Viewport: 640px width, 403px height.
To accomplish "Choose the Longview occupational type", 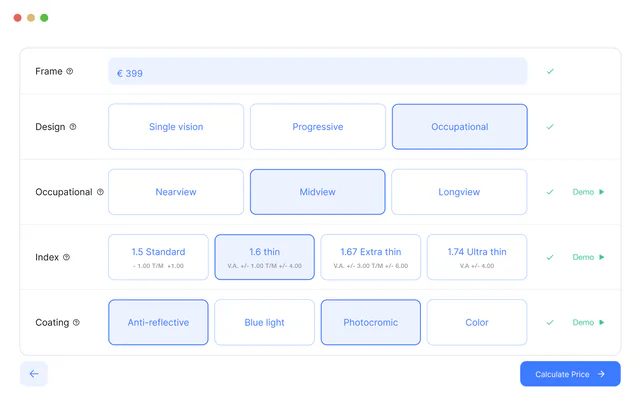I will (x=459, y=192).
